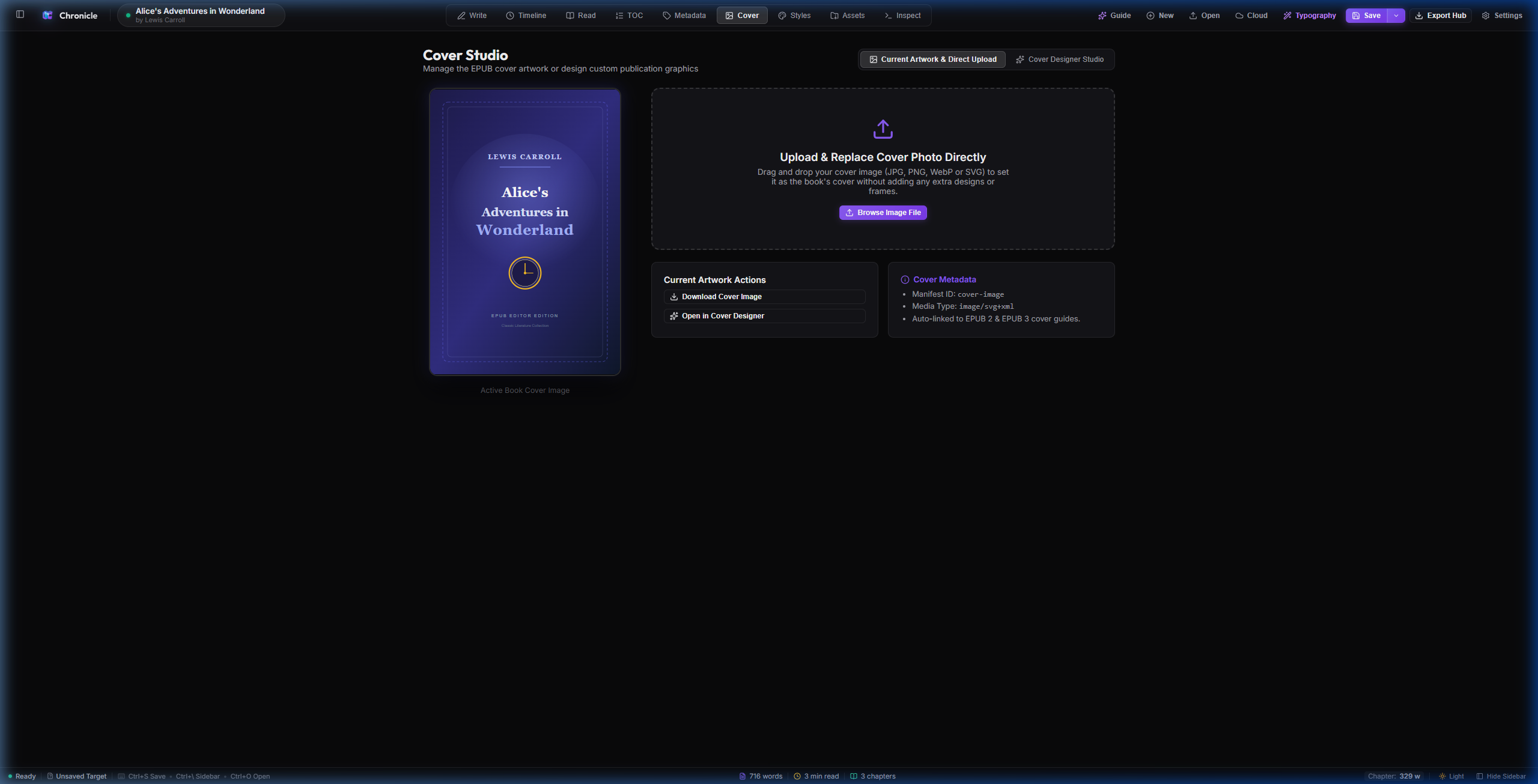Switch to the Metadata tab
This screenshot has height=784, width=1538.
684,16
